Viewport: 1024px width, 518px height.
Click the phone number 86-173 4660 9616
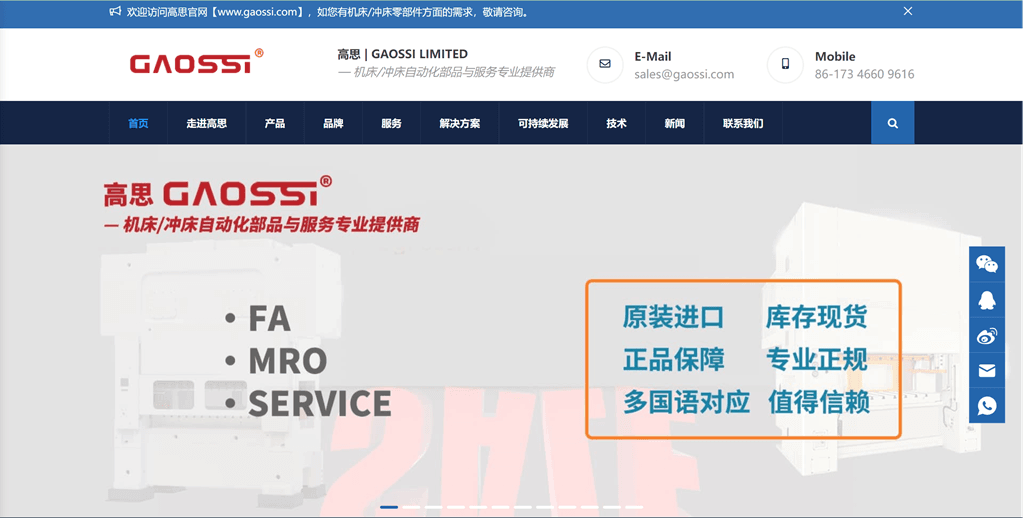click(864, 74)
